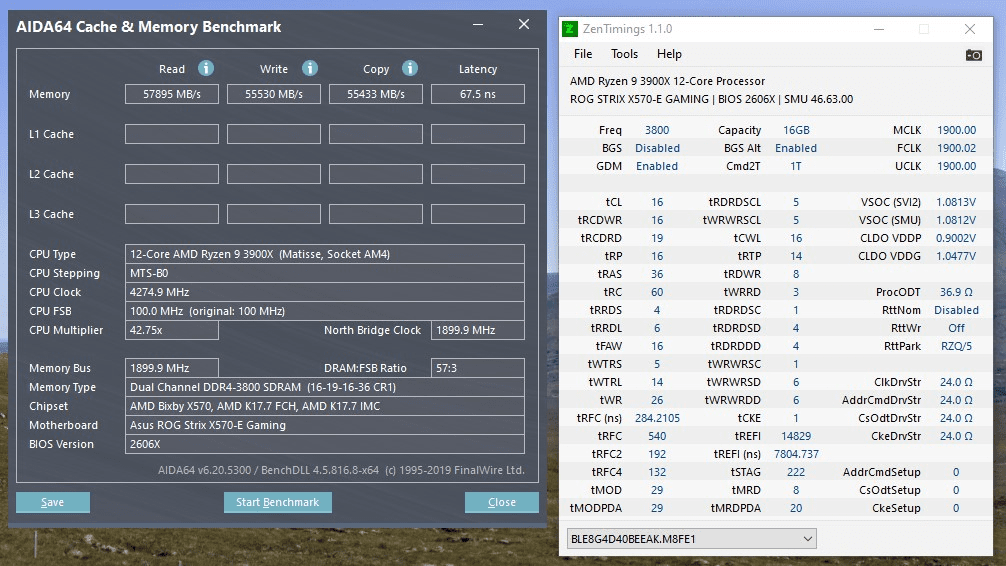Viewport: 1006px width, 566px height.
Task: Click the Close button in AIDA64 benchmark
Action: (x=502, y=502)
